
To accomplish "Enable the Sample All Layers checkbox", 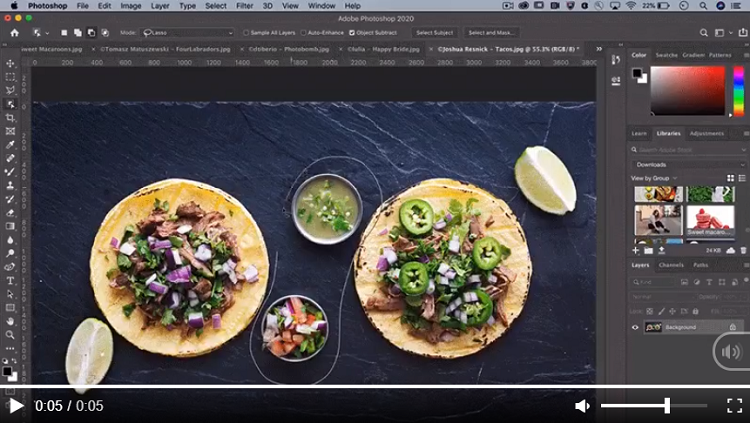I will (246, 33).
